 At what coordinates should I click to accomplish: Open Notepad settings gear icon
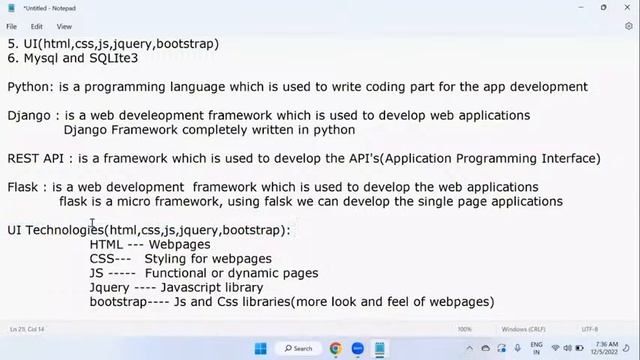click(629, 26)
